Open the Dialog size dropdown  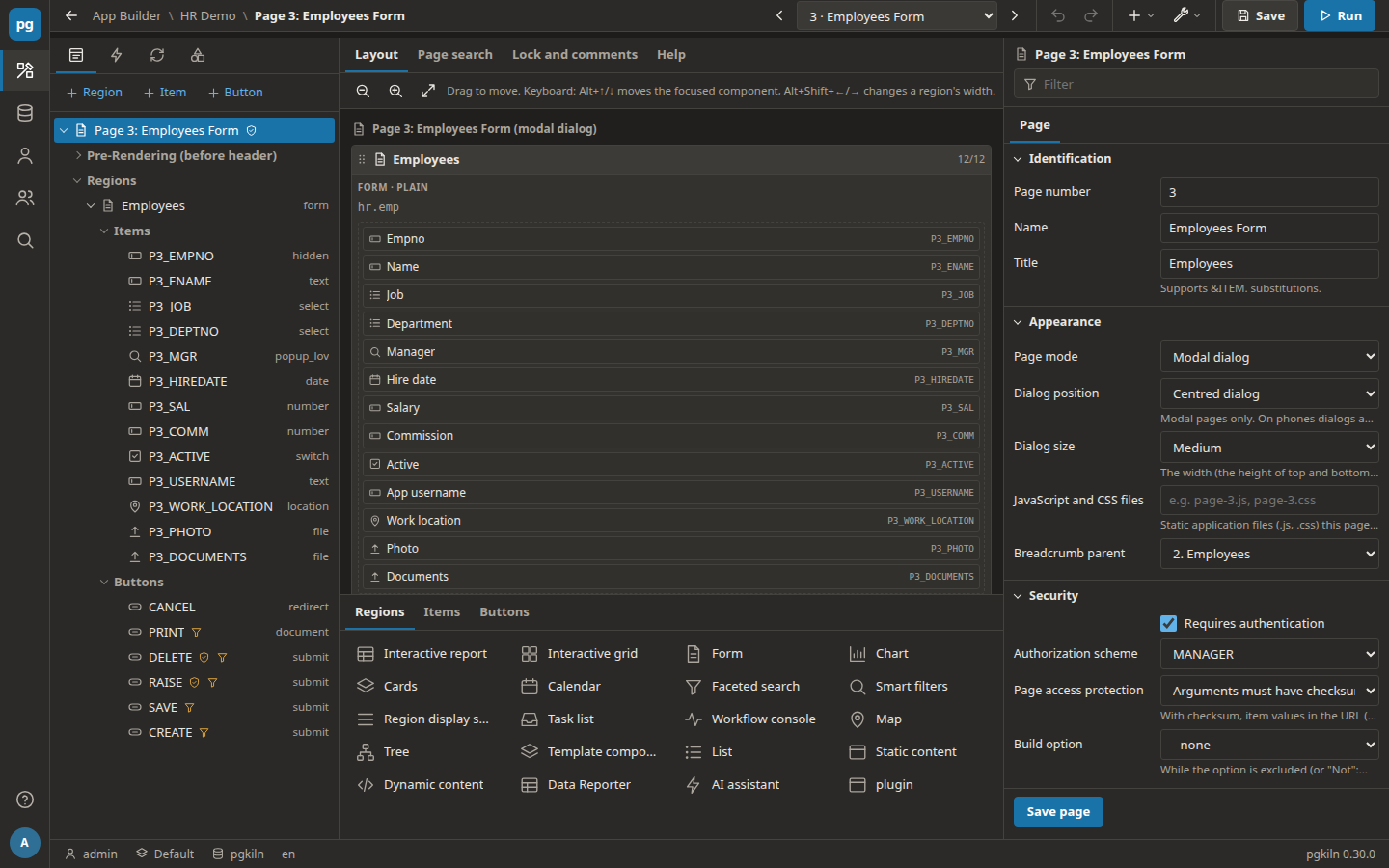tap(1269, 448)
